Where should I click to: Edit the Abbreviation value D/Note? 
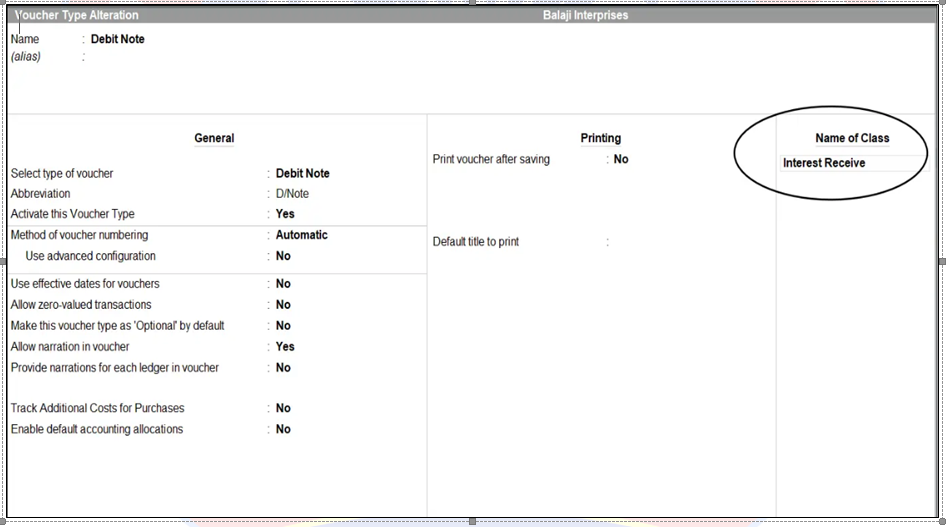292,194
